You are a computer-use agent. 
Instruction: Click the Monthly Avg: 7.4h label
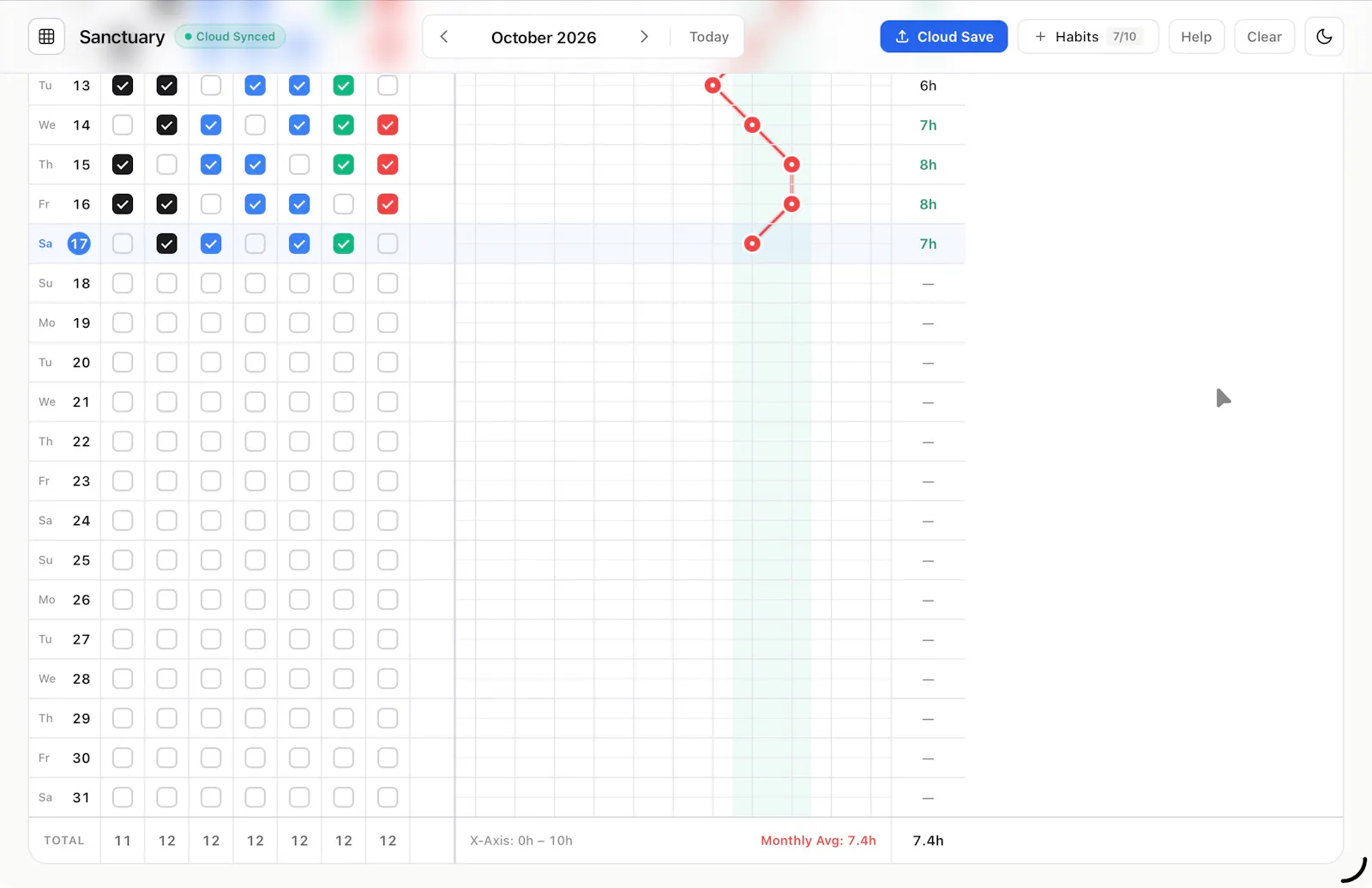(x=818, y=841)
